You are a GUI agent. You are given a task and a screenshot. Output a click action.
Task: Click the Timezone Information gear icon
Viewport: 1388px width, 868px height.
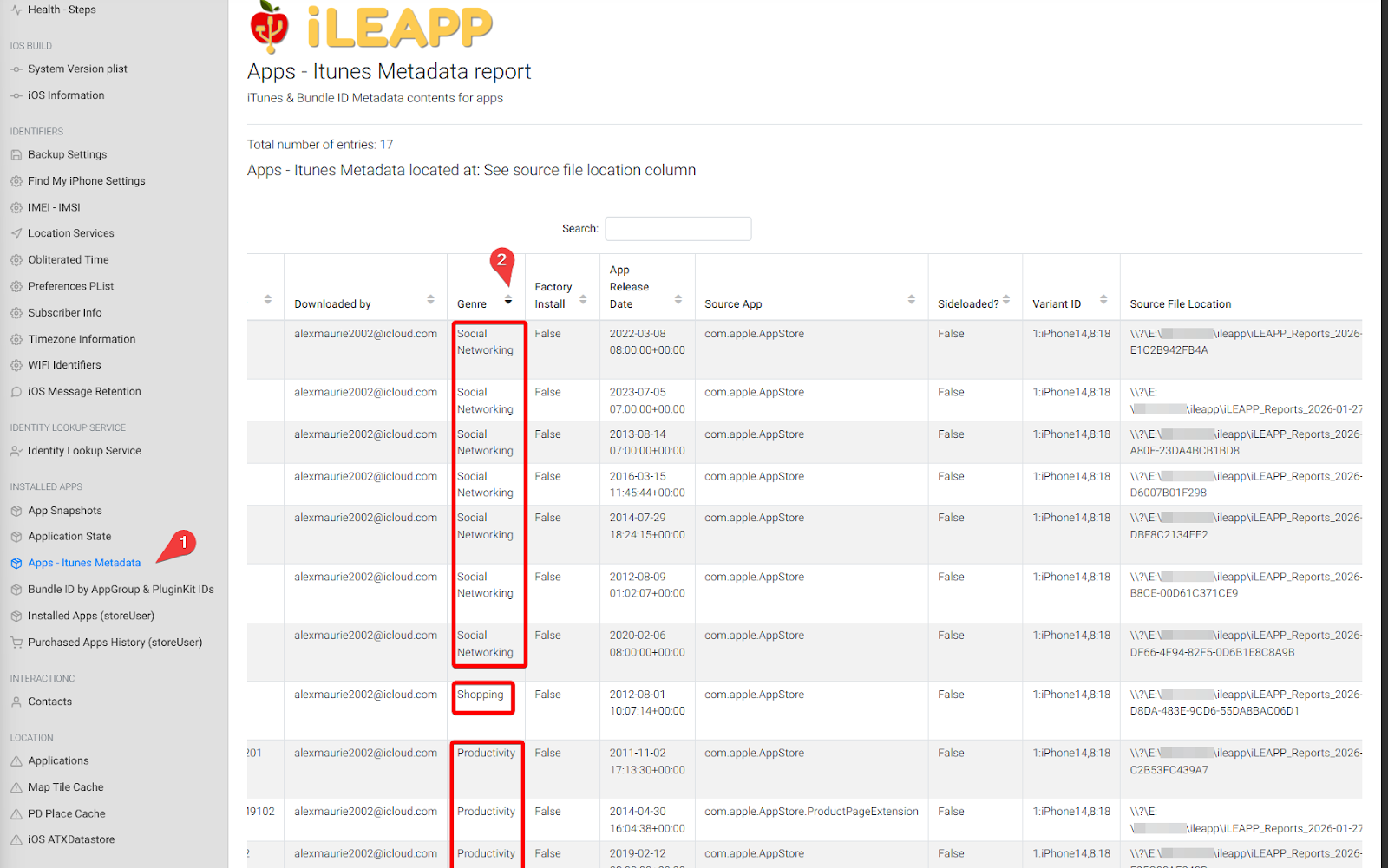pyautogui.click(x=16, y=339)
